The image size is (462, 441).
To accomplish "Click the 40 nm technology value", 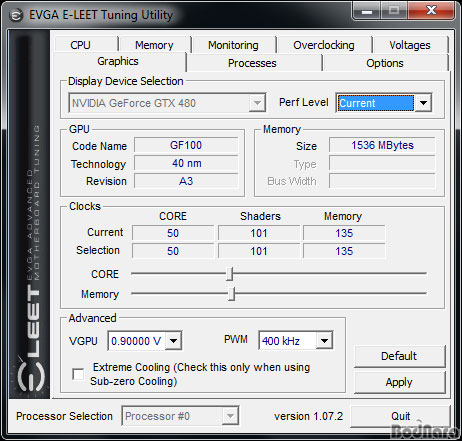I will tap(186, 163).
